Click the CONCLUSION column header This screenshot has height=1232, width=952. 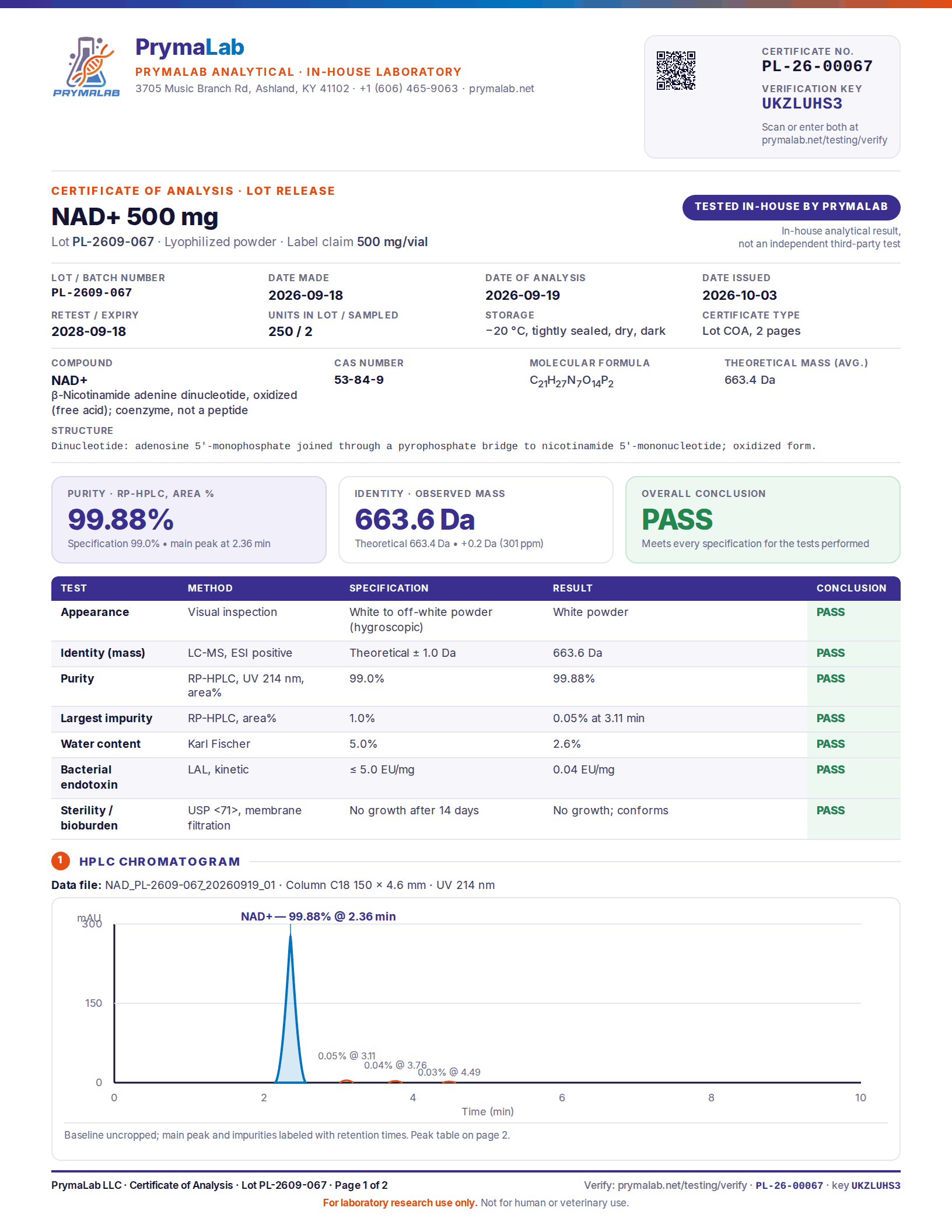[851, 588]
